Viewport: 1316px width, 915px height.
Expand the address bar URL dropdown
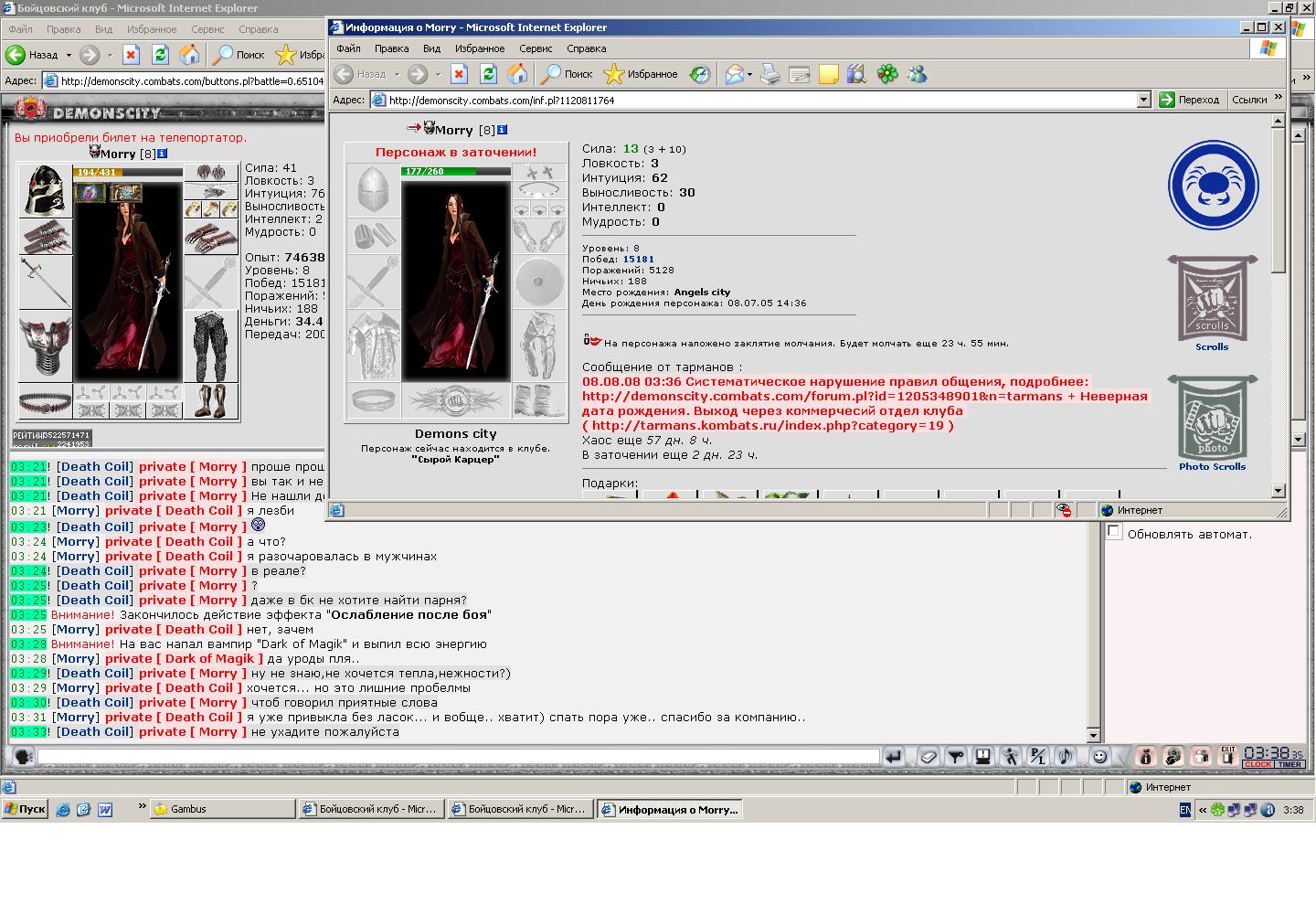click(1143, 100)
